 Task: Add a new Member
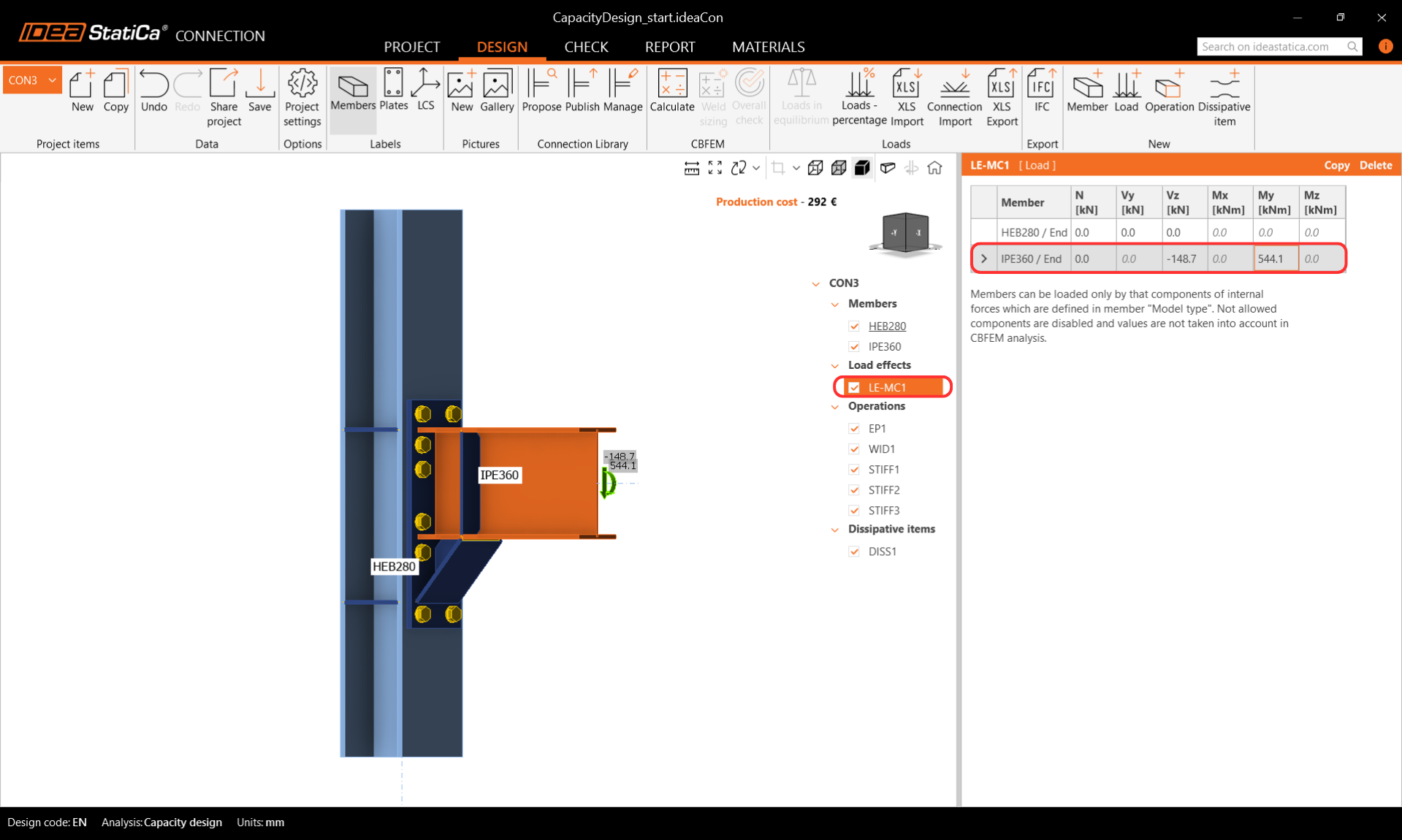pos(1087,91)
